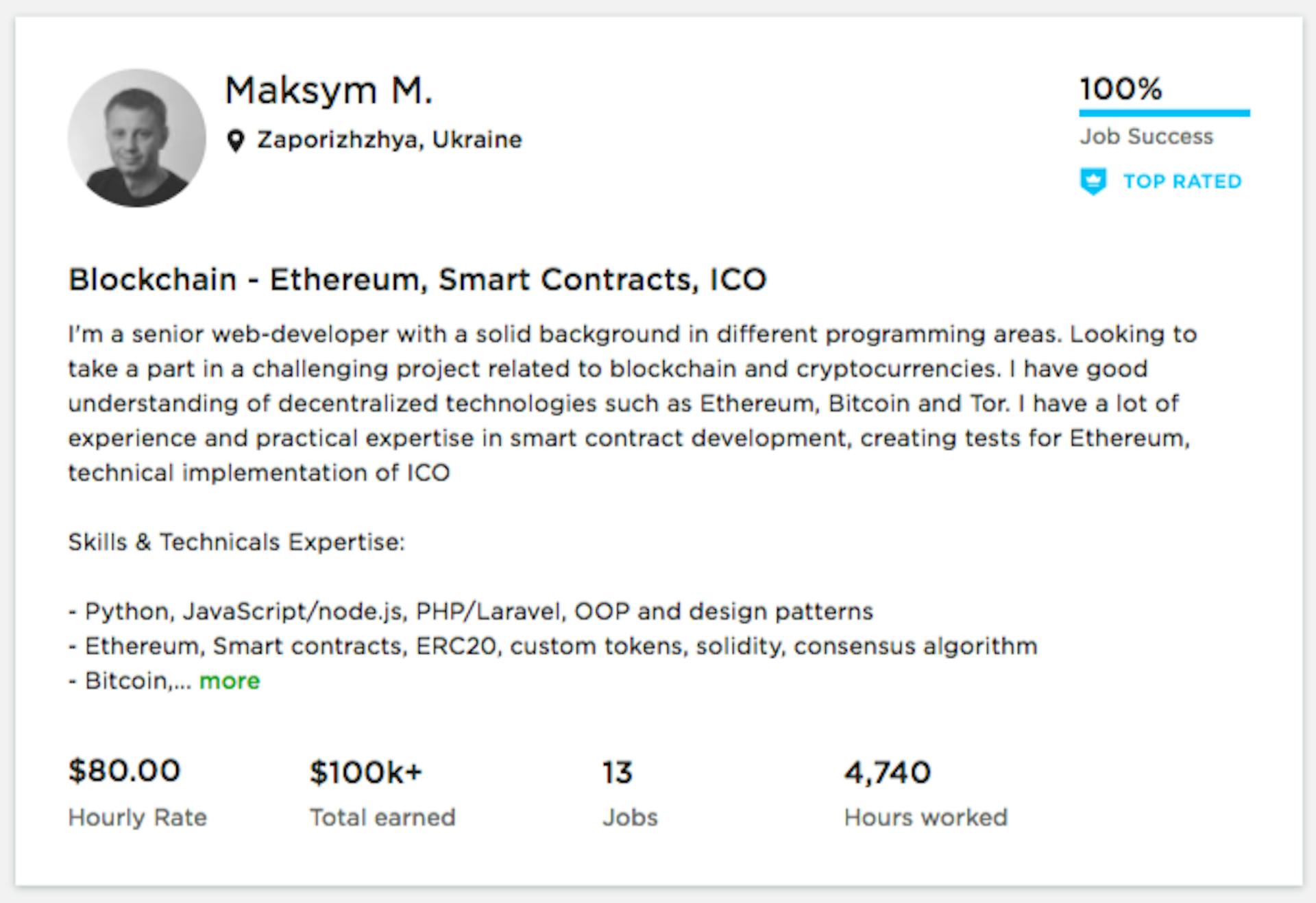Click the profile overview paragraph text
This screenshot has height=903, width=1316.
[631, 404]
